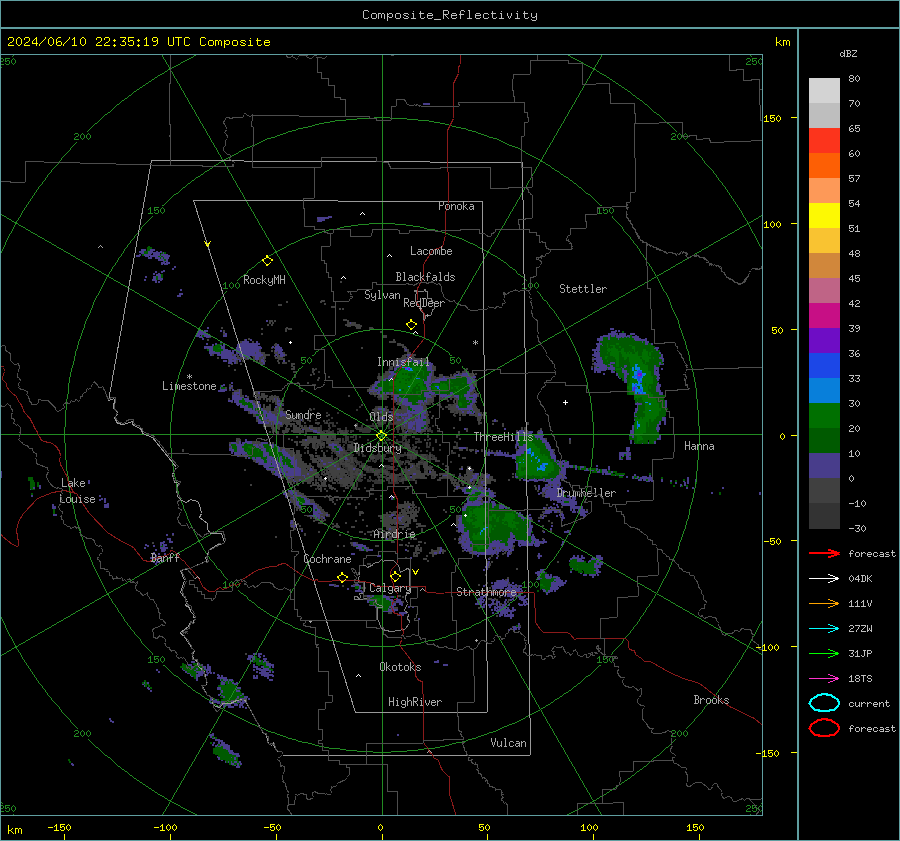Click the Banff label
Image resolution: width=900 pixels, height=841 pixels.
coord(165,558)
